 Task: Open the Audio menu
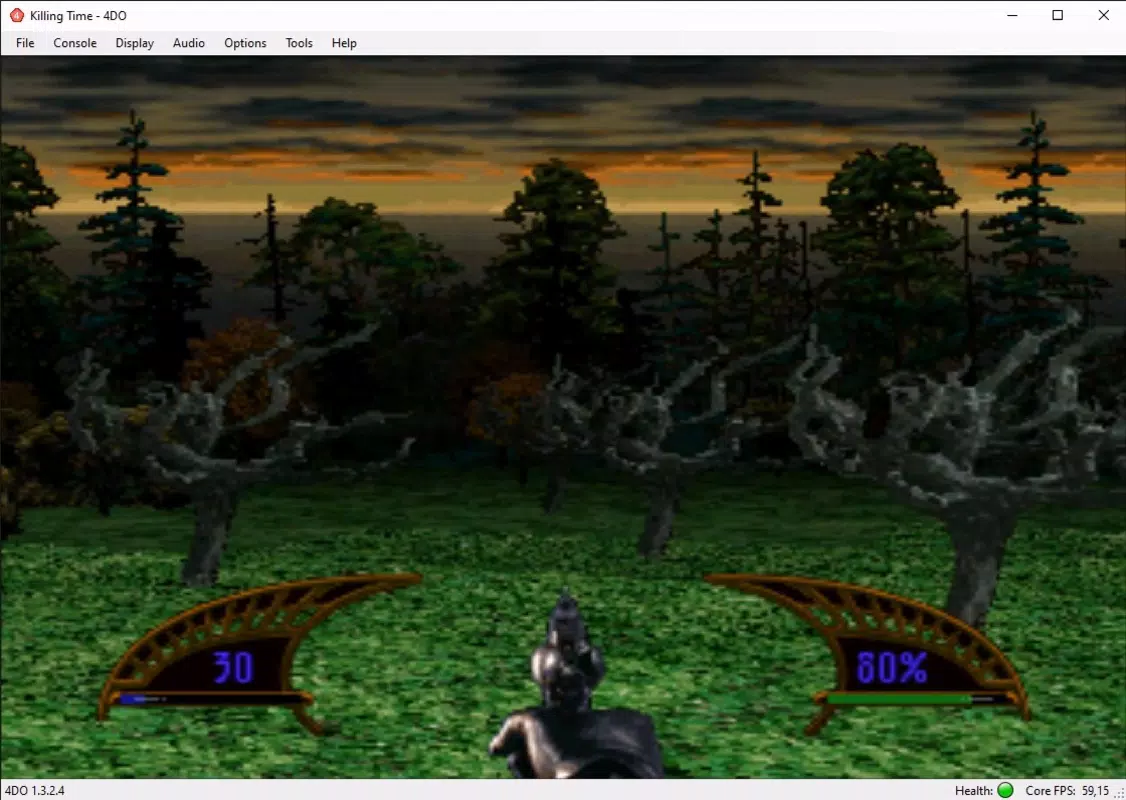pos(189,43)
